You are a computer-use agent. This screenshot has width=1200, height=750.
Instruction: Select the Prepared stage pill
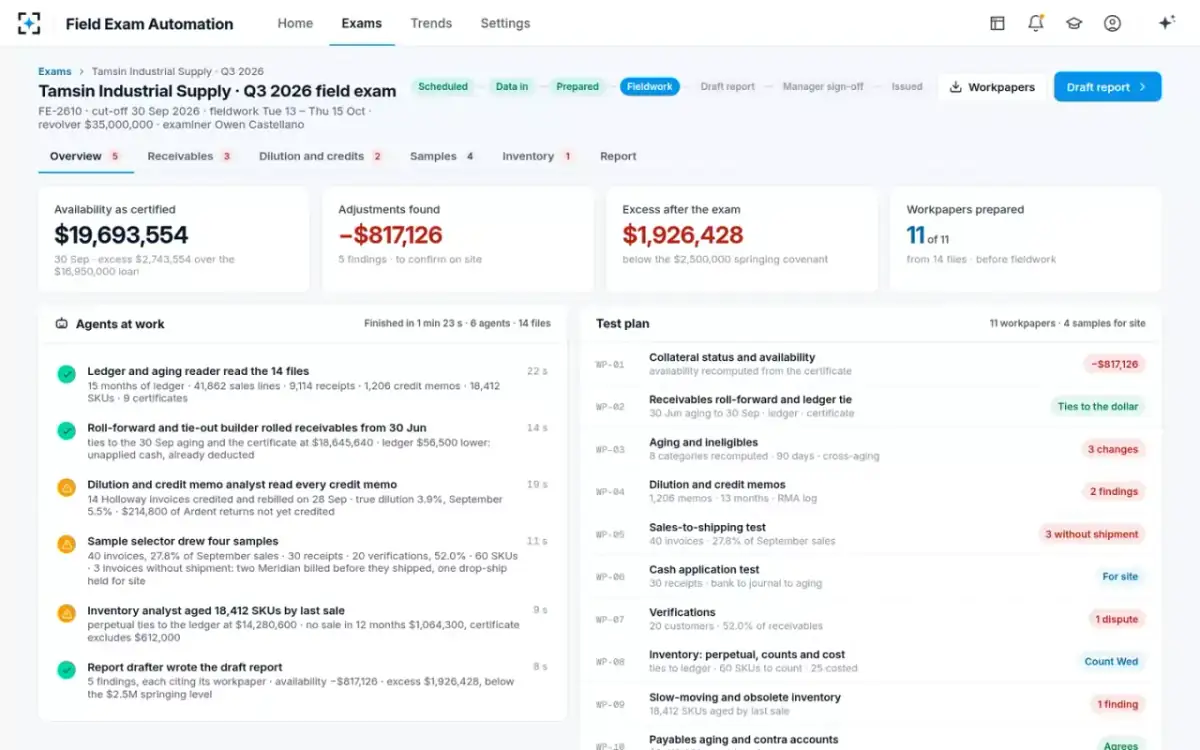tap(578, 87)
